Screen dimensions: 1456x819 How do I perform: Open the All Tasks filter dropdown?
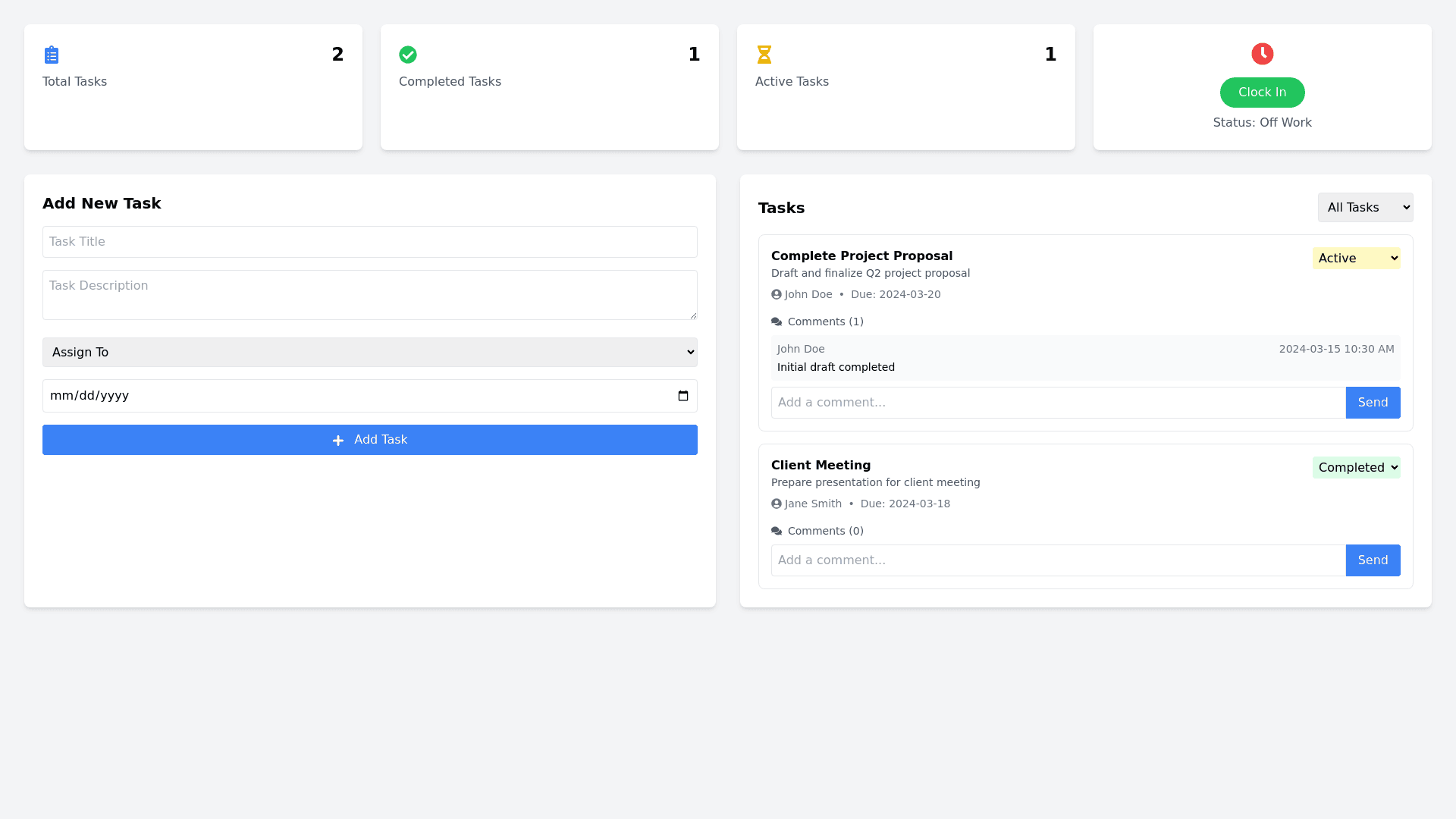pos(1365,208)
